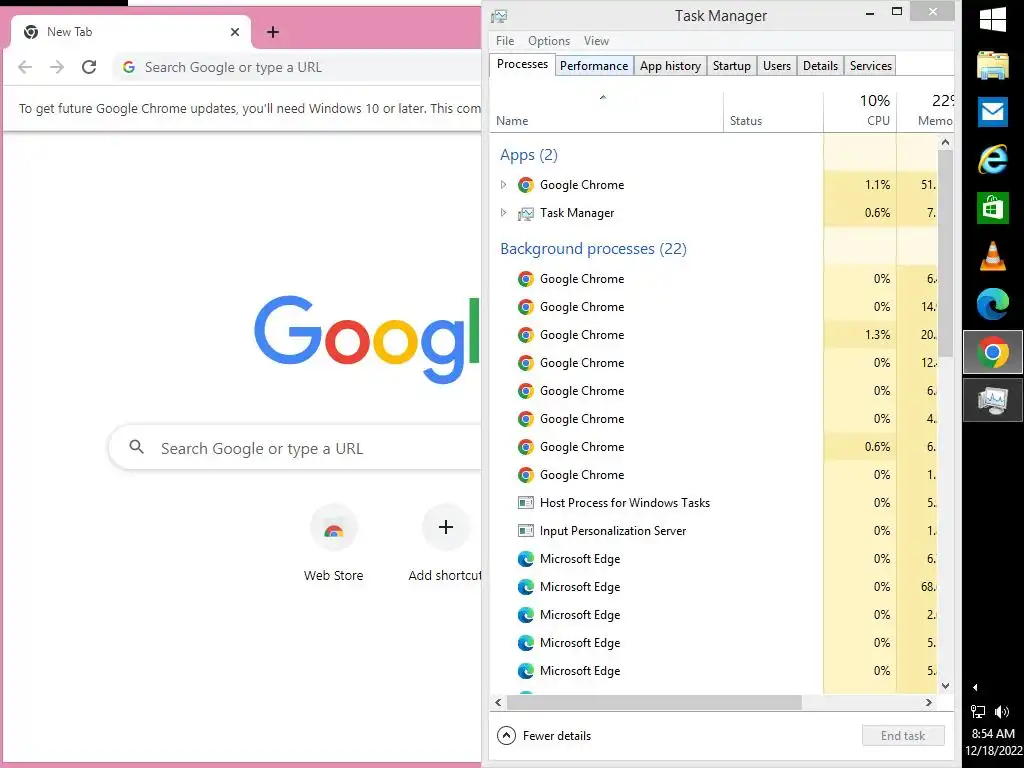Viewport: 1024px width, 768px height.
Task: Sort by the Memory column header
Action: click(925, 112)
